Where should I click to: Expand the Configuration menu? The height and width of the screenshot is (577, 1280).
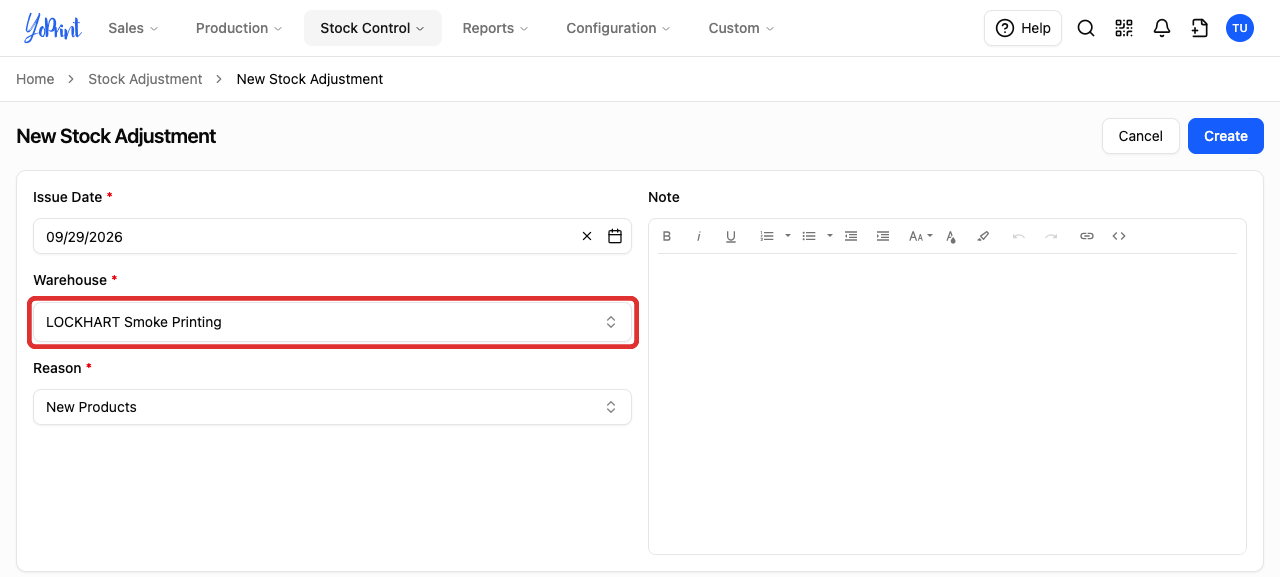tap(619, 28)
